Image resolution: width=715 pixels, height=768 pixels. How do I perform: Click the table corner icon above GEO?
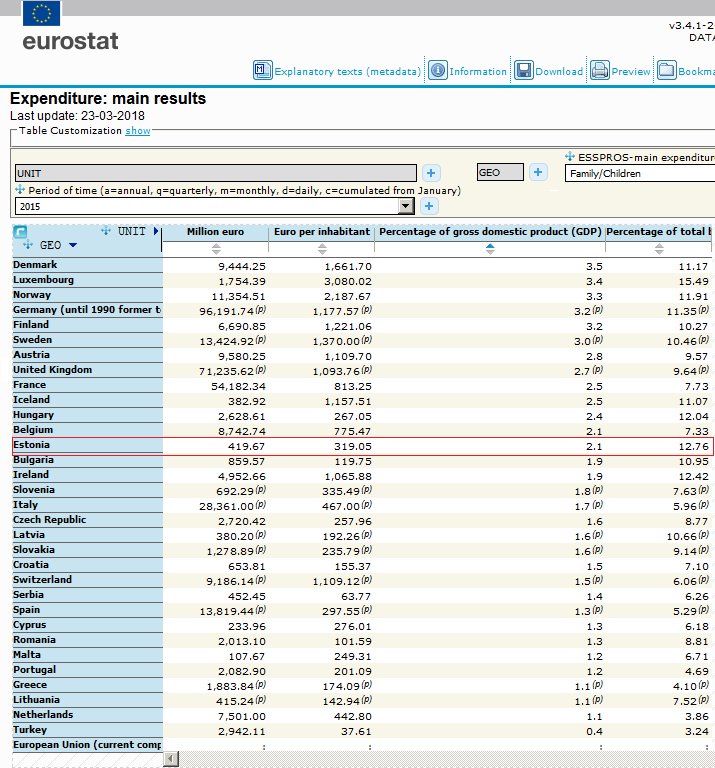[x=20, y=232]
